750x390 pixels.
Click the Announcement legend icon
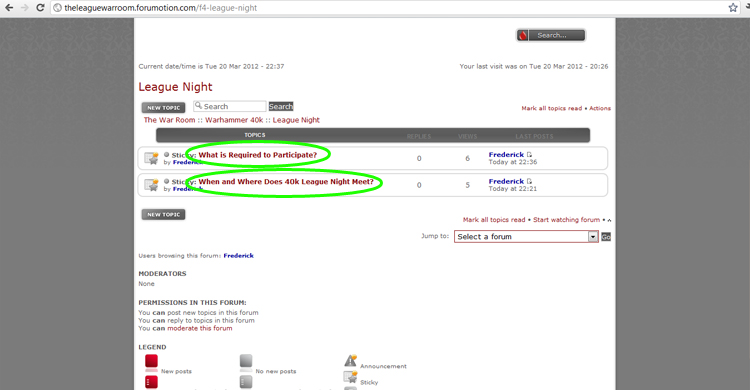(351, 360)
